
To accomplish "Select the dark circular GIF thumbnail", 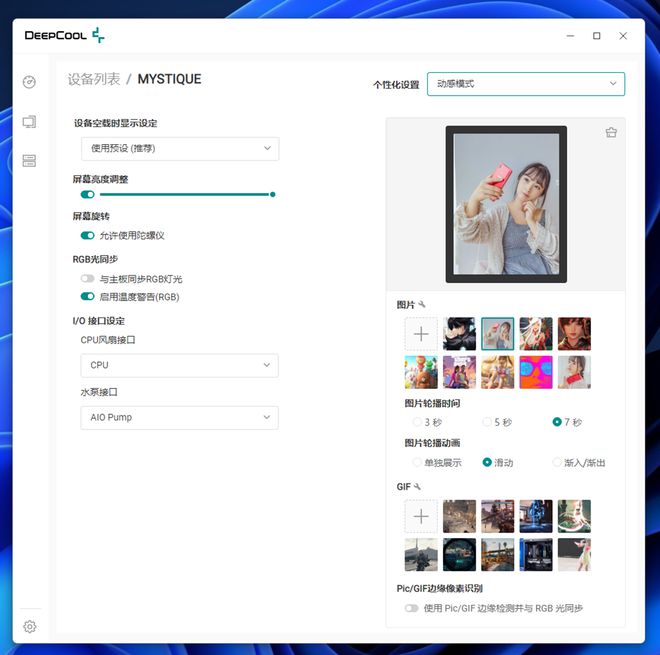I will click(x=459, y=554).
